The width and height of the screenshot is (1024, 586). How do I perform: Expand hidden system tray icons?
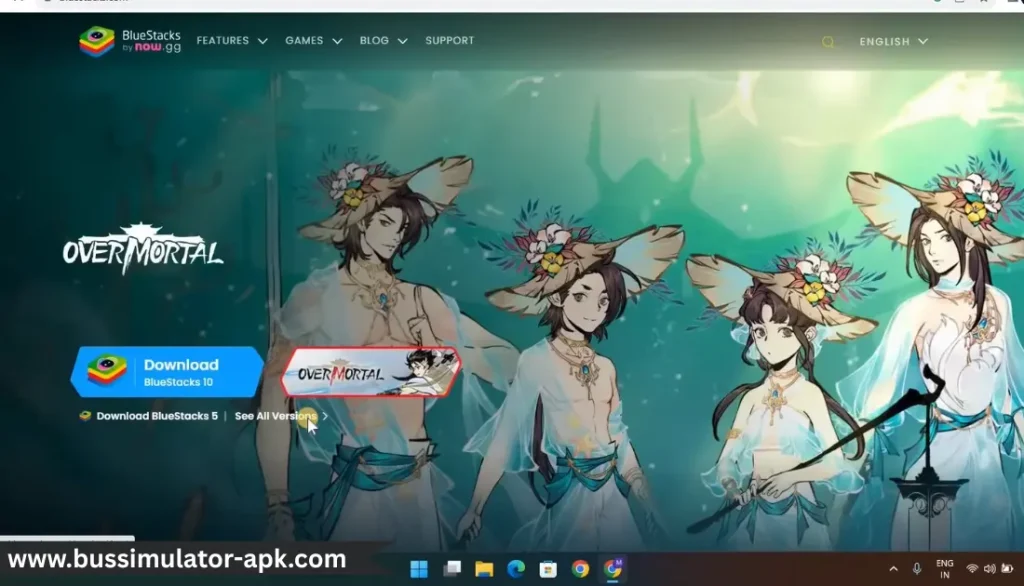(x=893, y=568)
